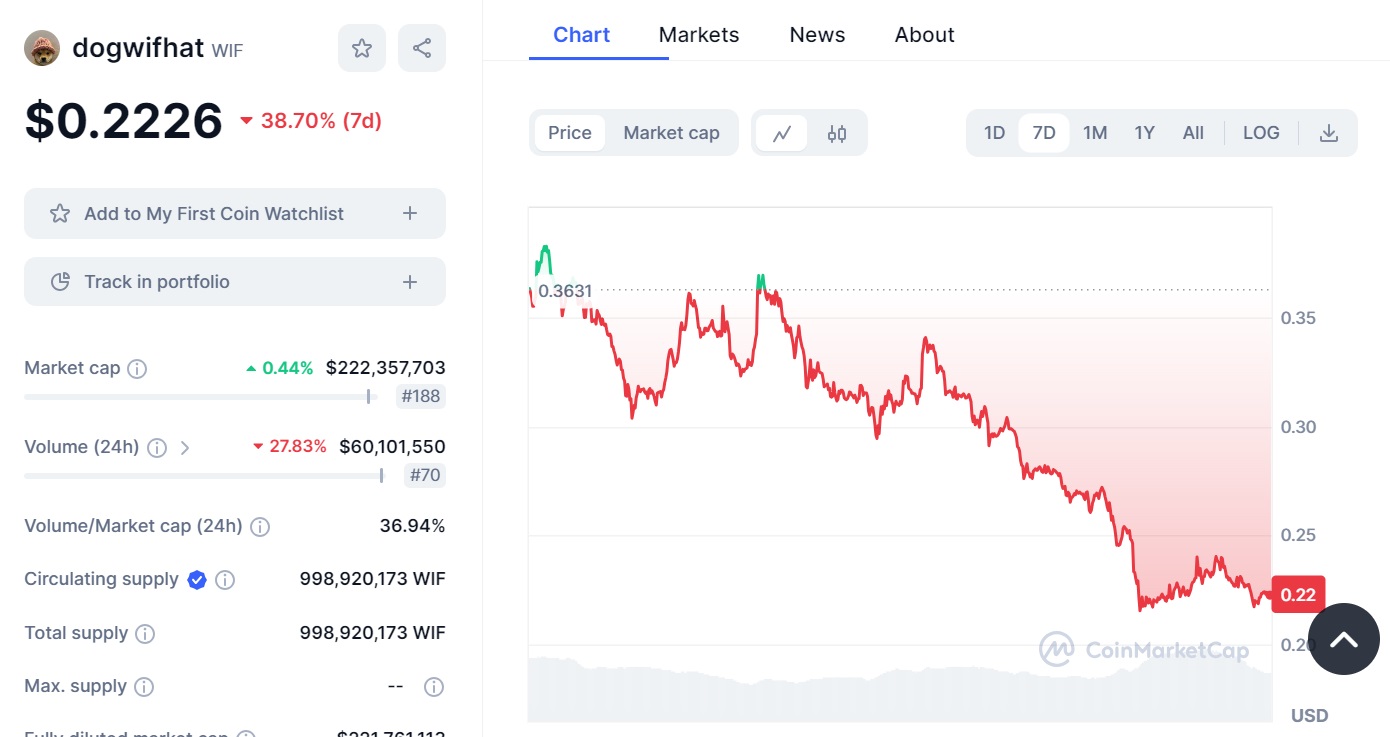The image size is (1390, 737).
Task: Set chart range to 1D
Action: (x=994, y=133)
